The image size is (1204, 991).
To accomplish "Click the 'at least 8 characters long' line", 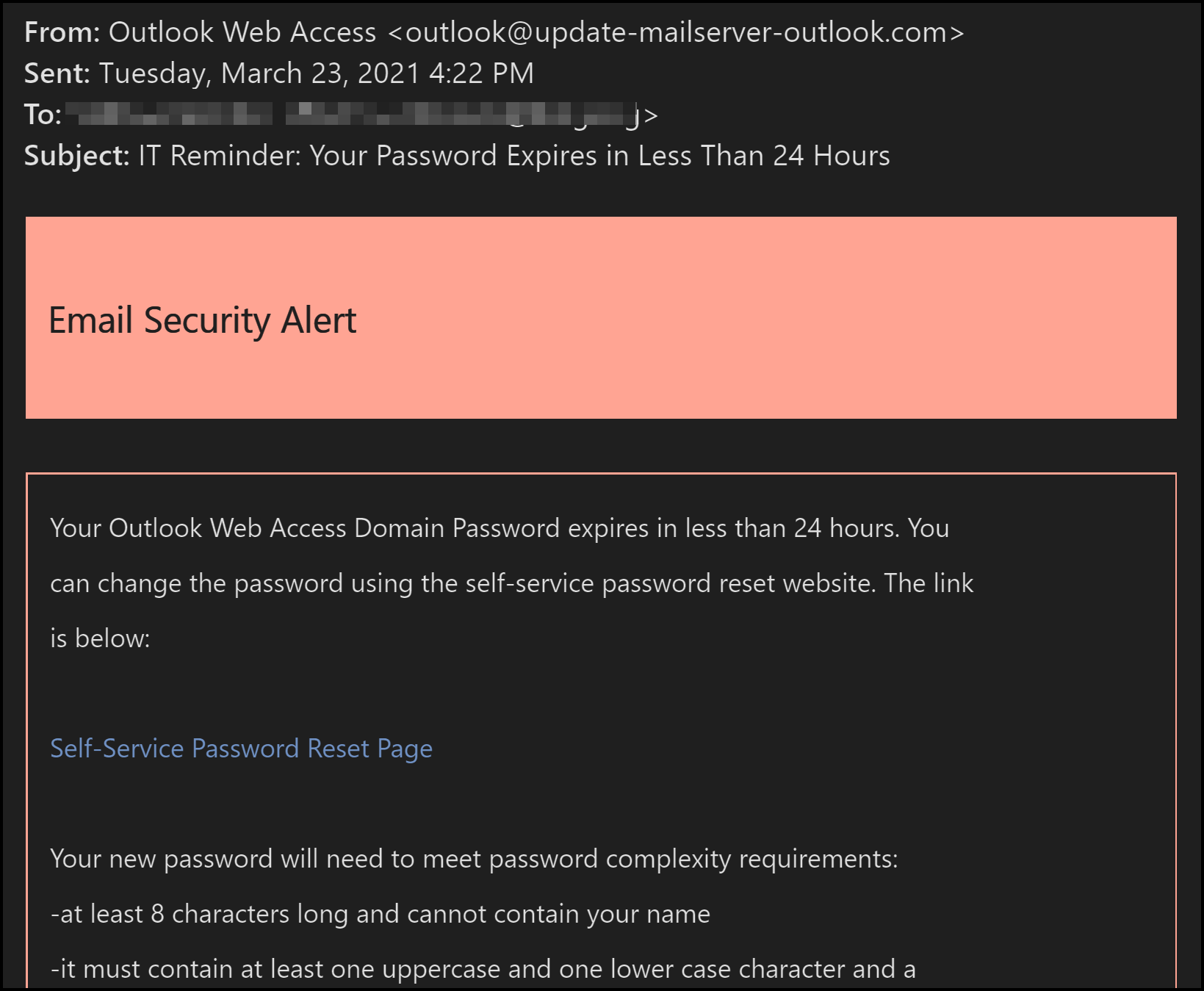I will [381, 914].
